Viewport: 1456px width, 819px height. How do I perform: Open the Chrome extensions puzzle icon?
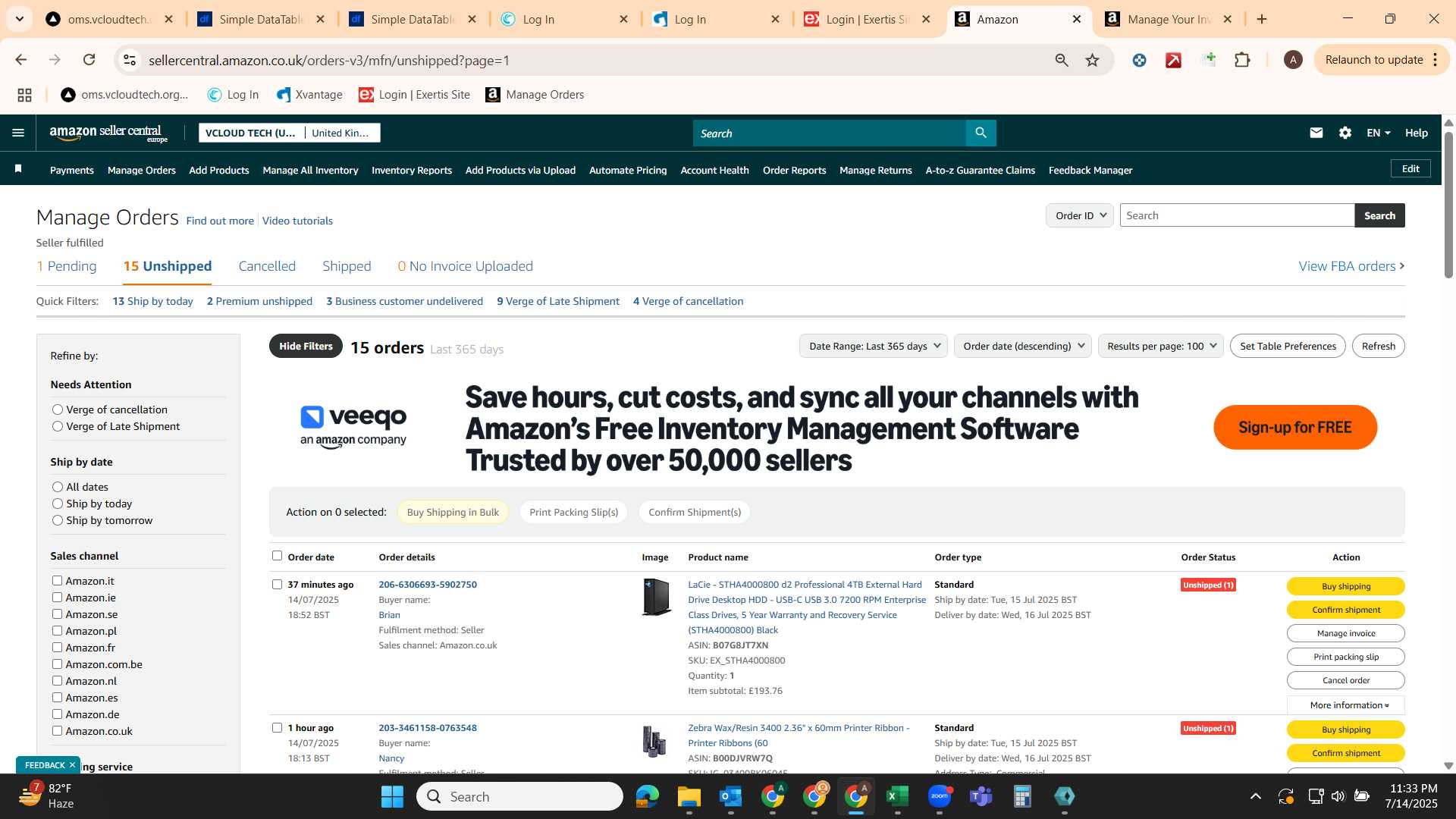1242,60
